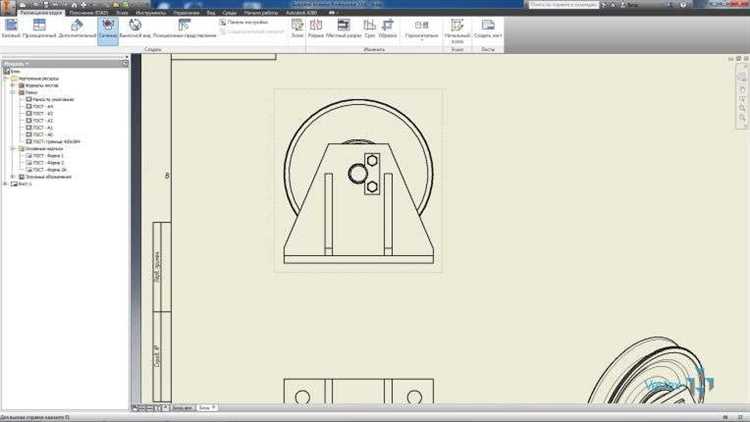
Task: Click the search field in the title bar
Action: 563,5
